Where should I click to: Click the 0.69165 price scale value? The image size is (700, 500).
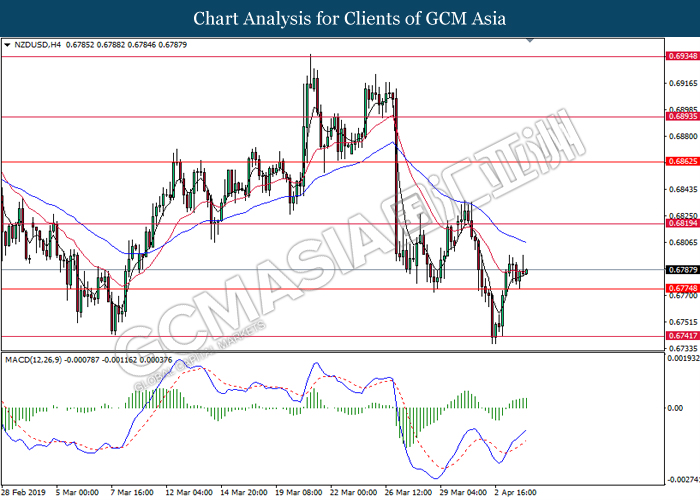683,83
